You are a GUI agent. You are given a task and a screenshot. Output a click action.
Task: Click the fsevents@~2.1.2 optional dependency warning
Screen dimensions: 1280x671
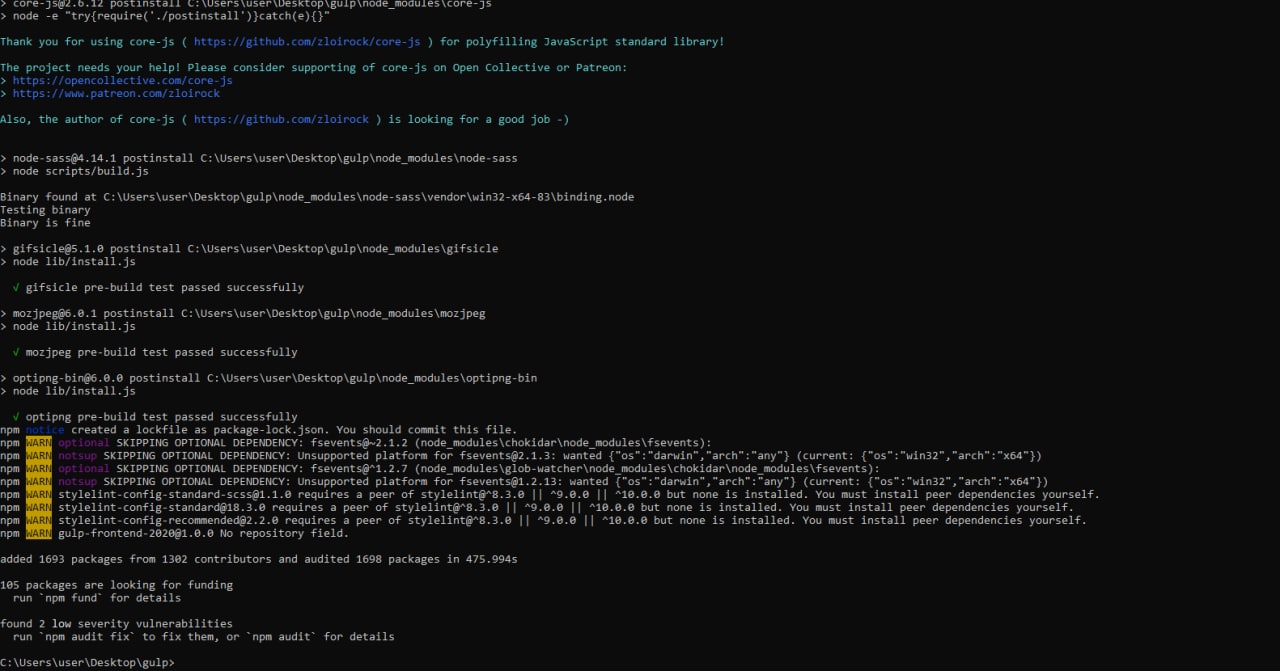[x=356, y=443]
